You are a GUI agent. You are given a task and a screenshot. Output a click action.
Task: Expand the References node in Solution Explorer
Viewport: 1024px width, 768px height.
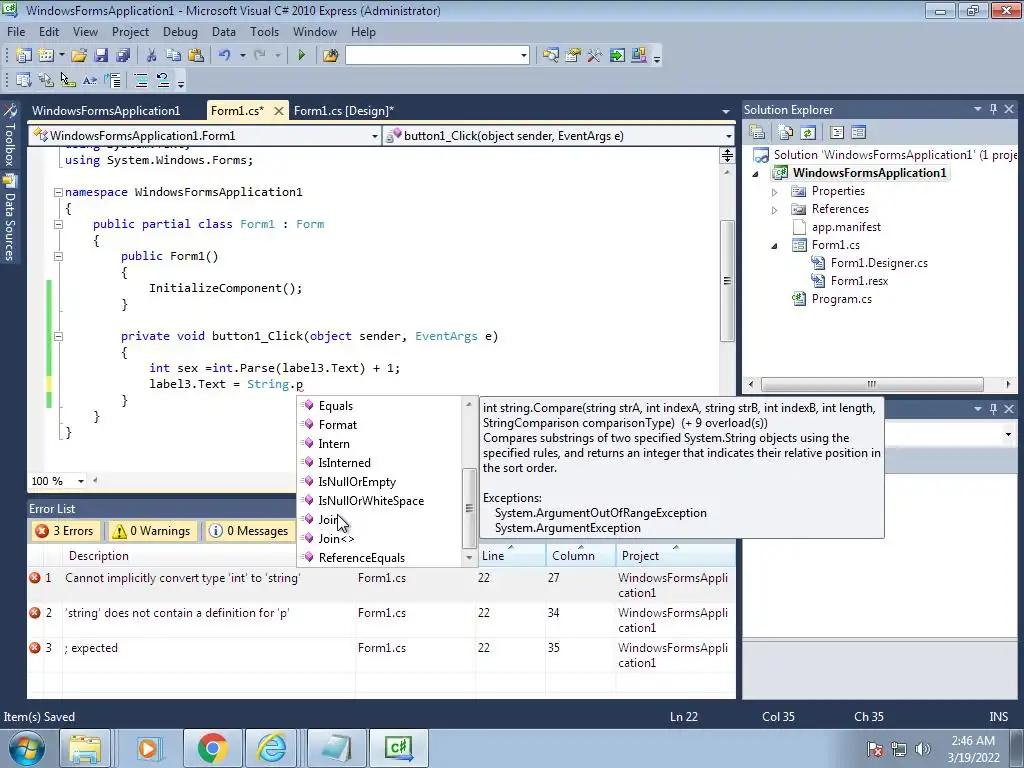pyautogui.click(x=775, y=210)
